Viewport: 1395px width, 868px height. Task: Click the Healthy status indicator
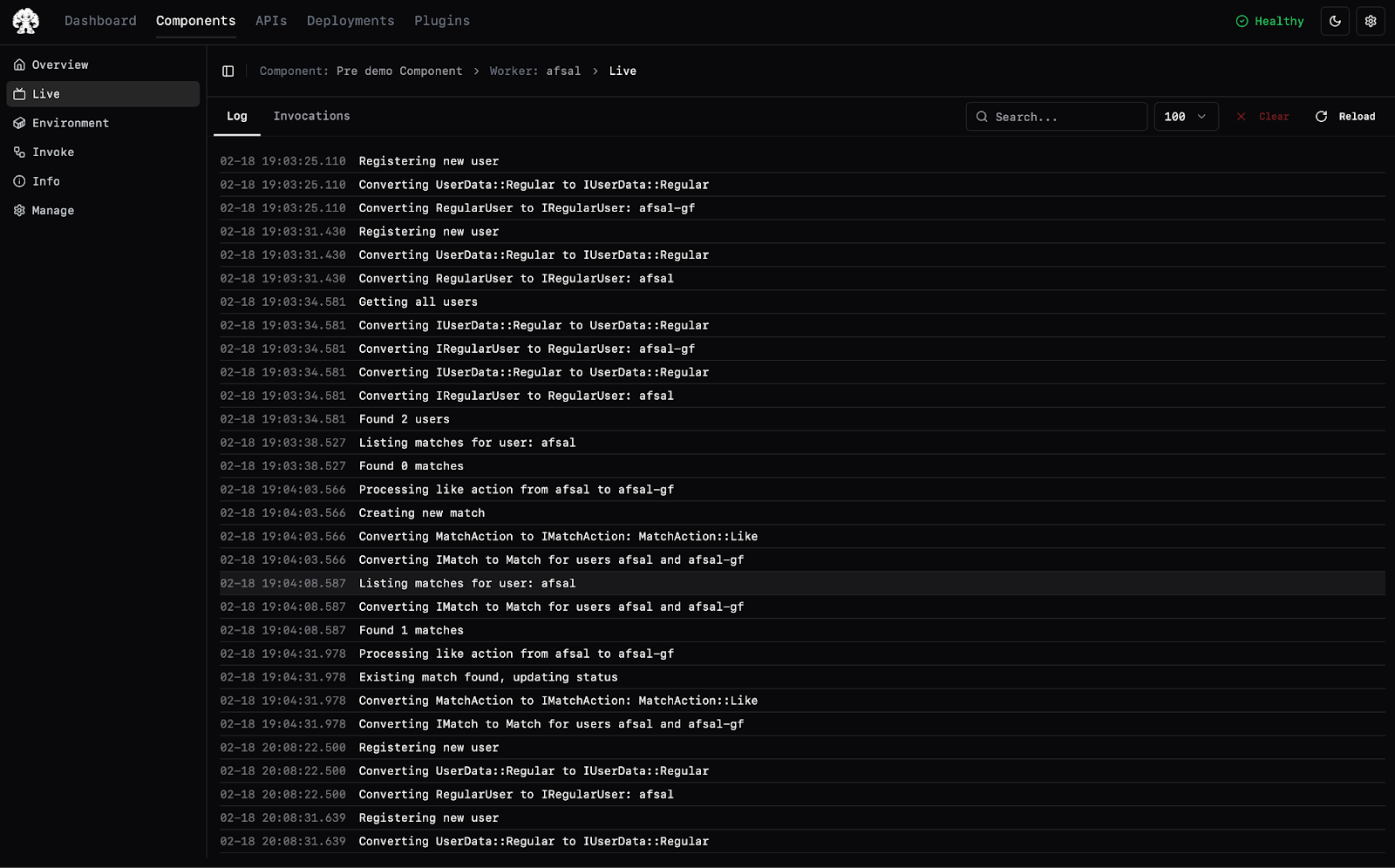[1269, 21]
